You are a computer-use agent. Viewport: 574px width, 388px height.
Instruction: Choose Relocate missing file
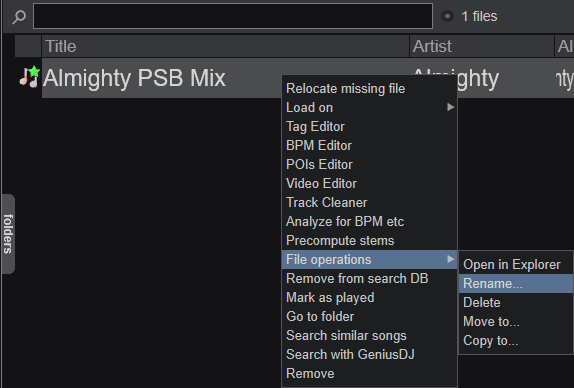pyautogui.click(x=369, y=89)
